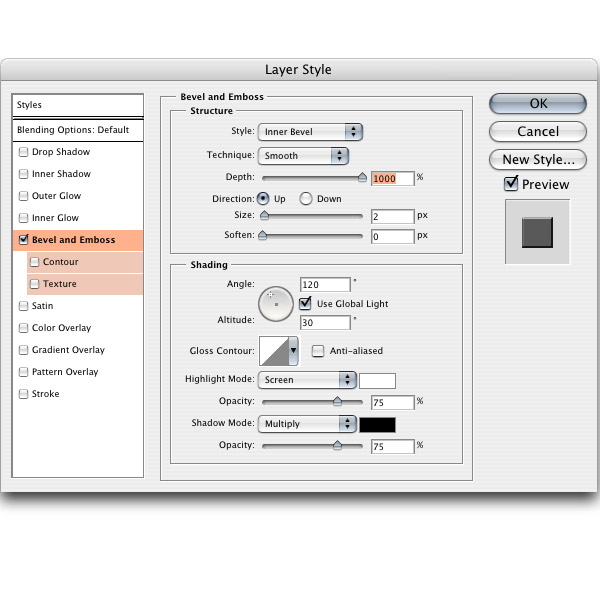Enable the Inner Shadow checkbox

click(23, 174)
